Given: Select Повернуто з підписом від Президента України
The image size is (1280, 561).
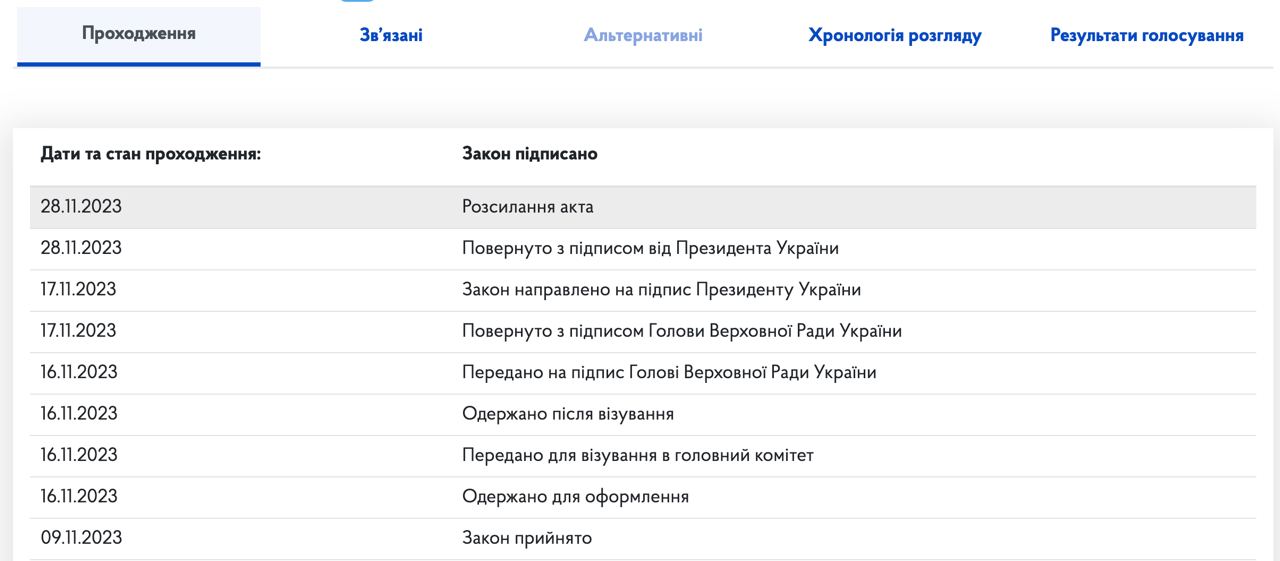Looking at the screenshot, I should pos(650,248).
